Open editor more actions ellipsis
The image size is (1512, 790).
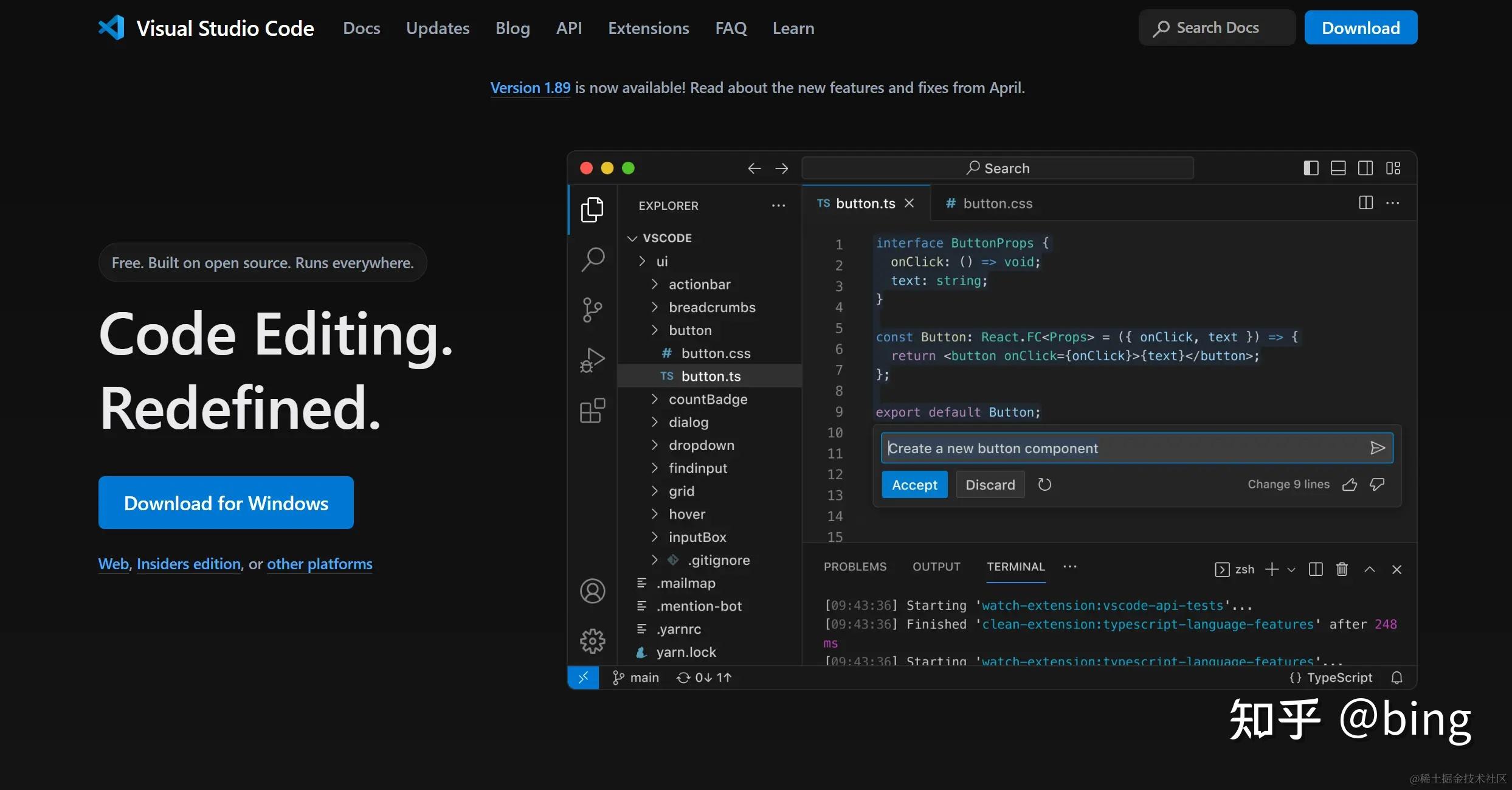point(1393,203)
